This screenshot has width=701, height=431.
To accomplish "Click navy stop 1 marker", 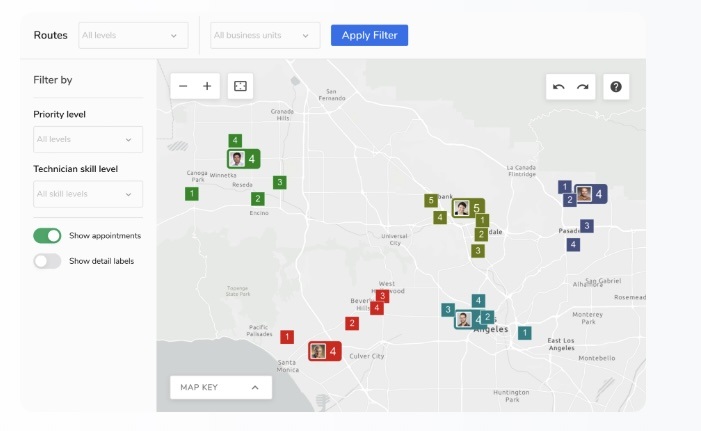I will [x=565, y=186].
